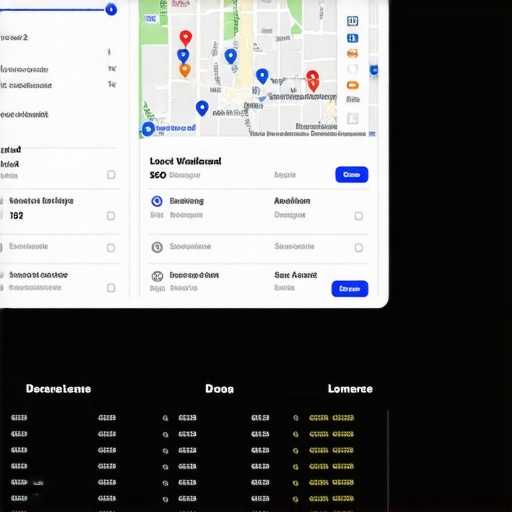Click the blue button in the last list row
The width and height of the screenshot is (512, 512).
[350, 289]
